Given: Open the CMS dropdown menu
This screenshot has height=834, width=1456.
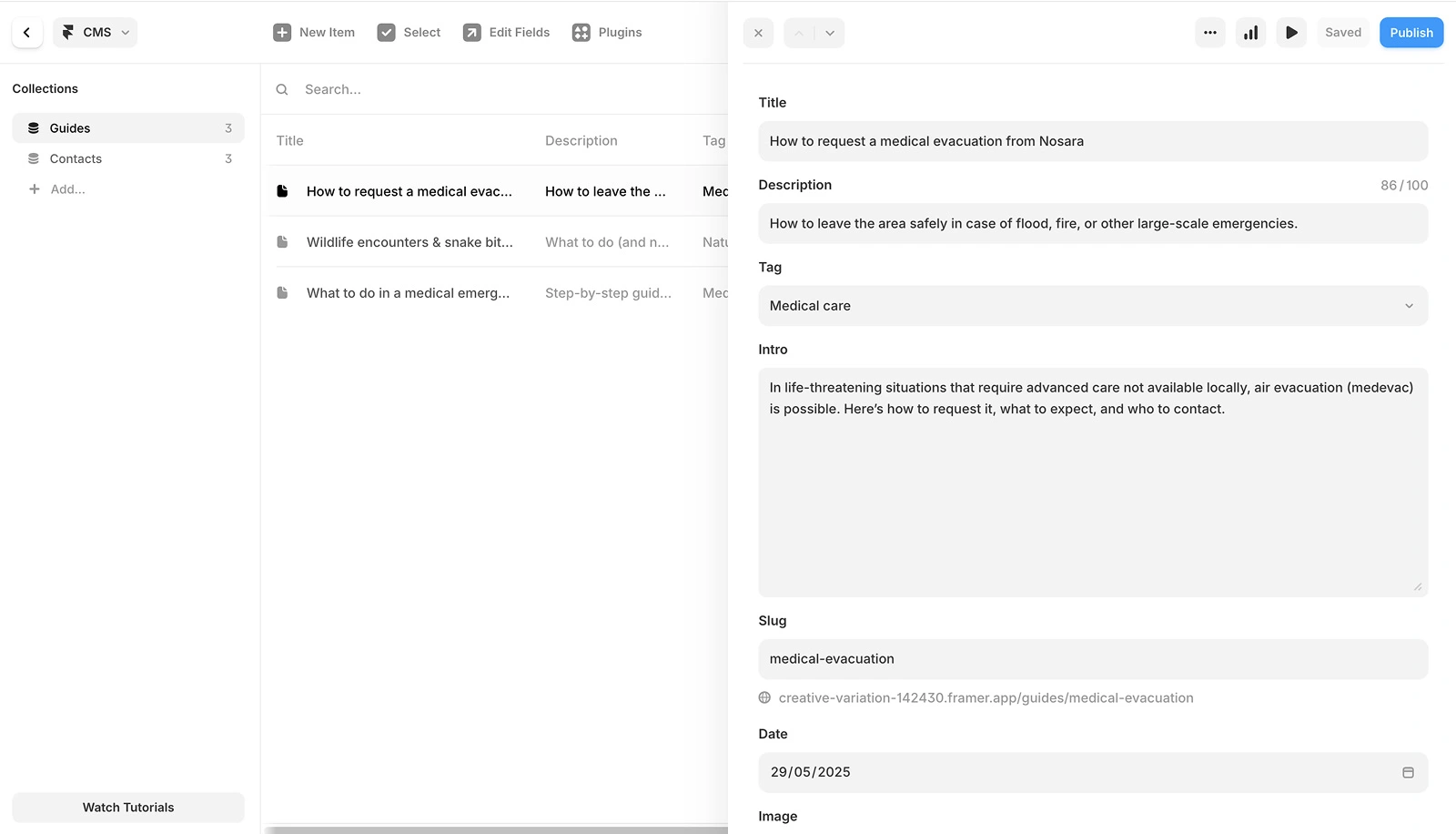Looking at the screenshot, I should [x=95, y=33].
